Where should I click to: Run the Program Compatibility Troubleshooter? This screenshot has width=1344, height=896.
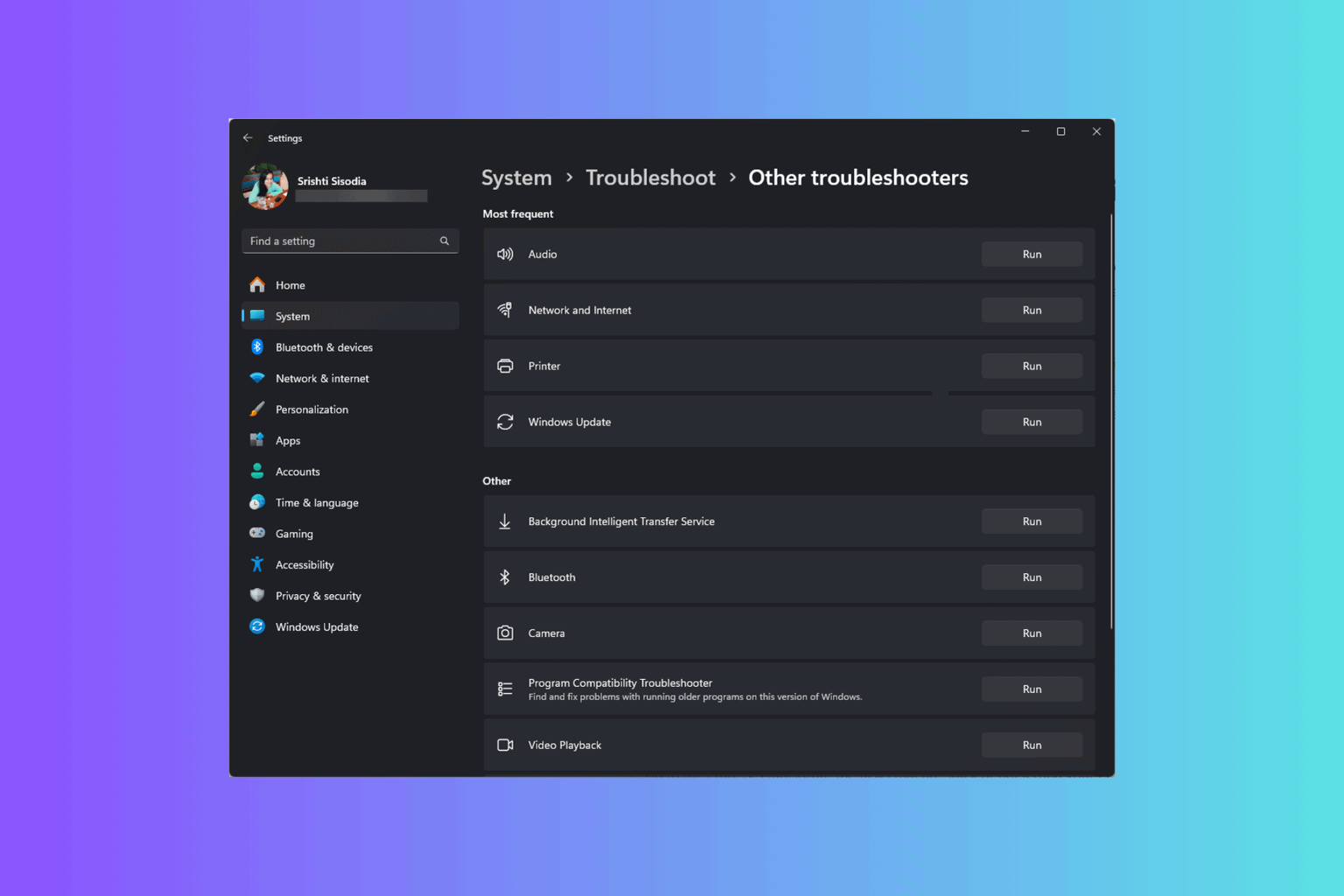point(1032,689)
